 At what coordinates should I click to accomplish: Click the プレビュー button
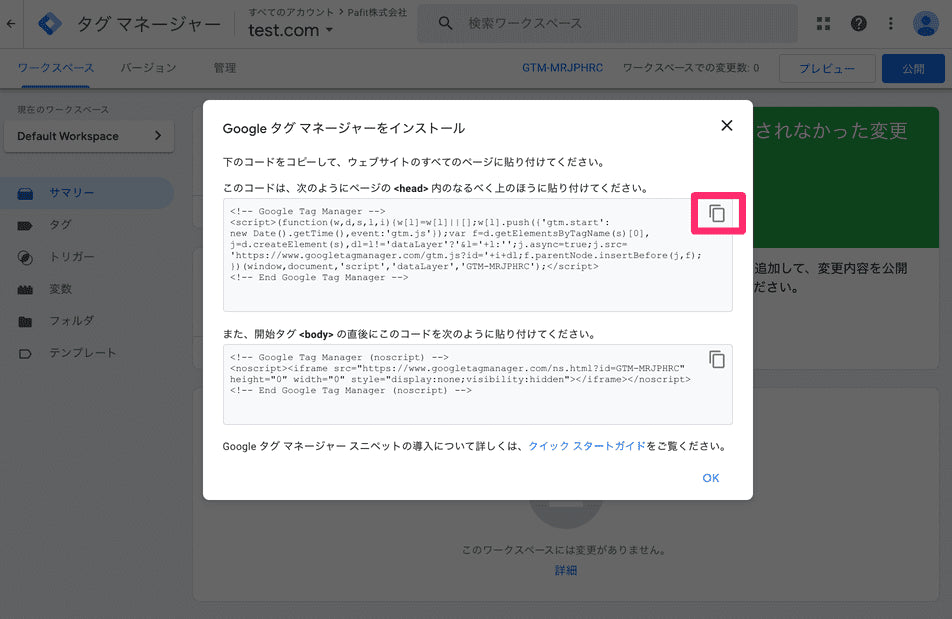click(x=825, y=69)
